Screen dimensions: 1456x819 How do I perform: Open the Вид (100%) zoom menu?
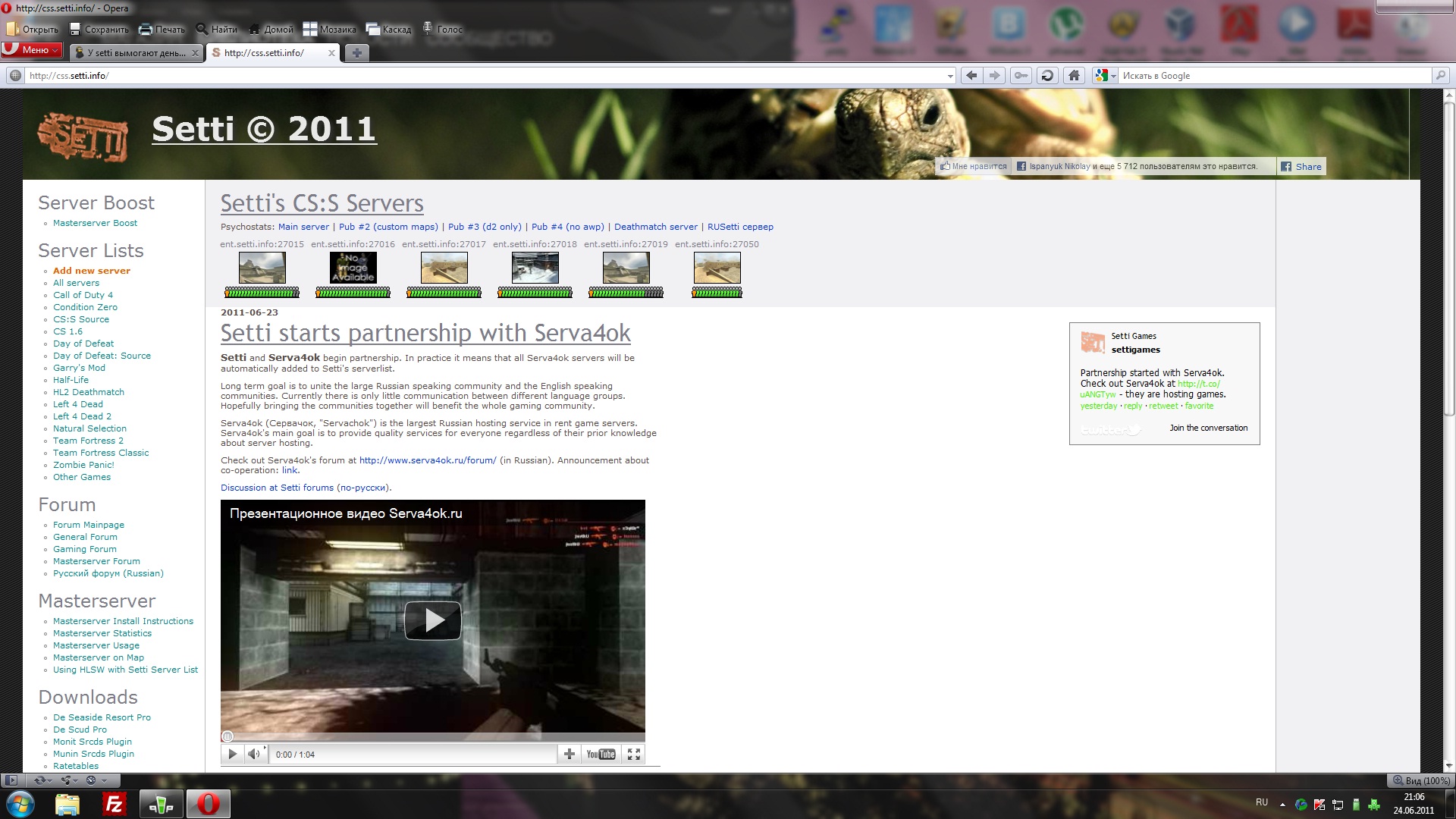[x=1421, y=780]
